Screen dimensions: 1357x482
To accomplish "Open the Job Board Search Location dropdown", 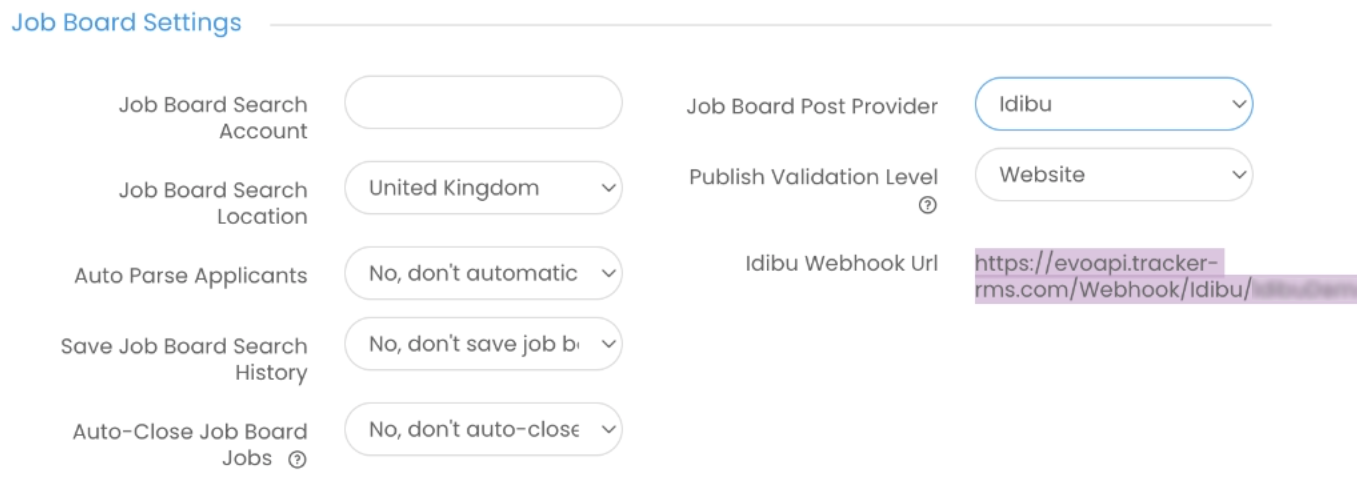I will tap(483, 188).
